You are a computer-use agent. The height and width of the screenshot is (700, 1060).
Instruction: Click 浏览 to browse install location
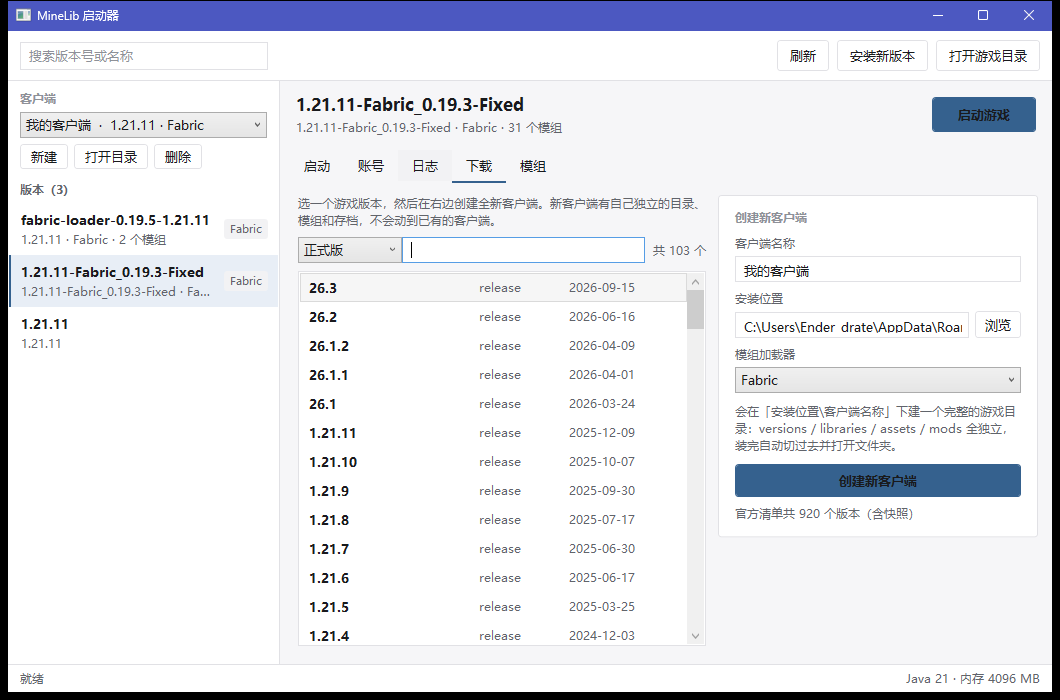[998, 325]
